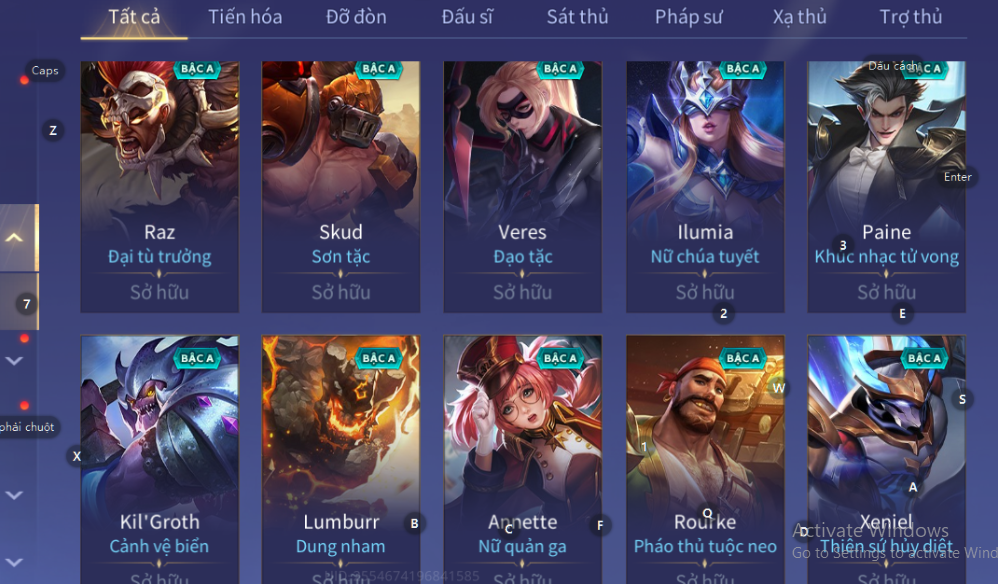Select the Xạ thủ tab
The width and height of the screenshot is (998, 584).
tap(799, 17)
